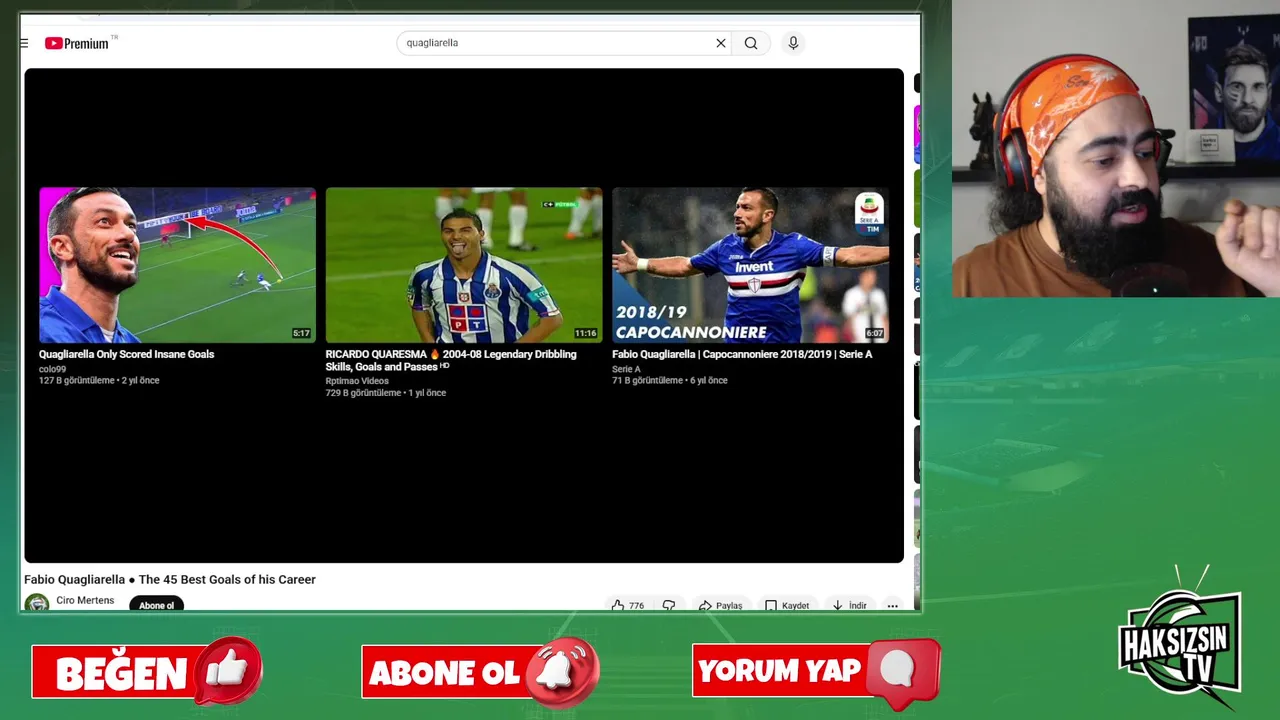Click the 5:17 duration badge
Viewport: 1280px width, 720px height.
[x=301, y=333]
